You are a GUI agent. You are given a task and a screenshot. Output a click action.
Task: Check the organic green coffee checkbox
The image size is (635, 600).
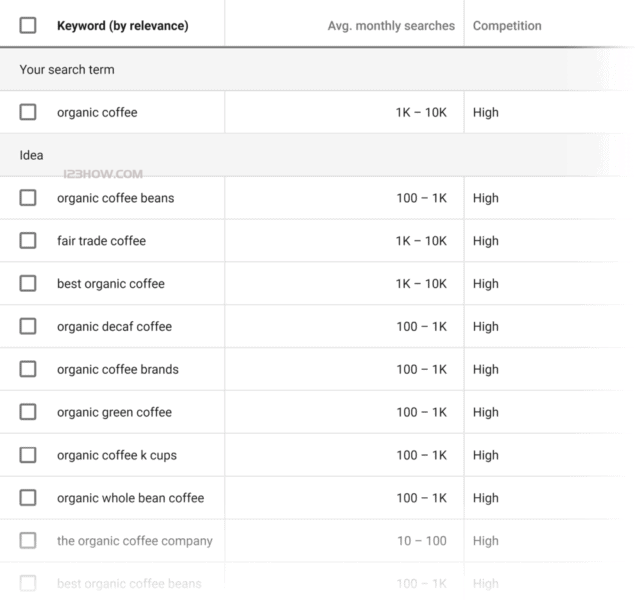28,412
